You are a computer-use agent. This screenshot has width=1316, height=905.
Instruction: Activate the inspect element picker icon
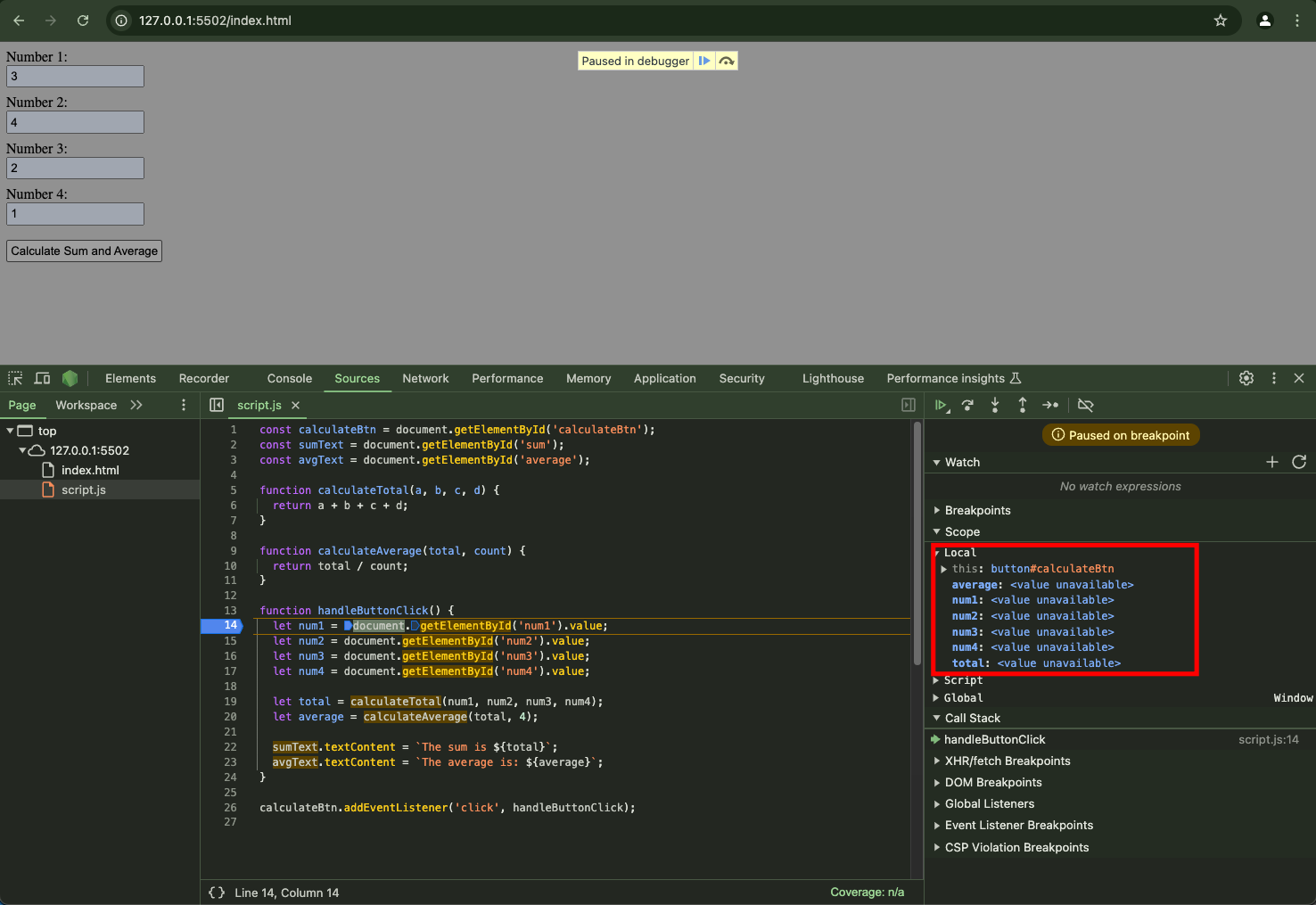[15, 378]
